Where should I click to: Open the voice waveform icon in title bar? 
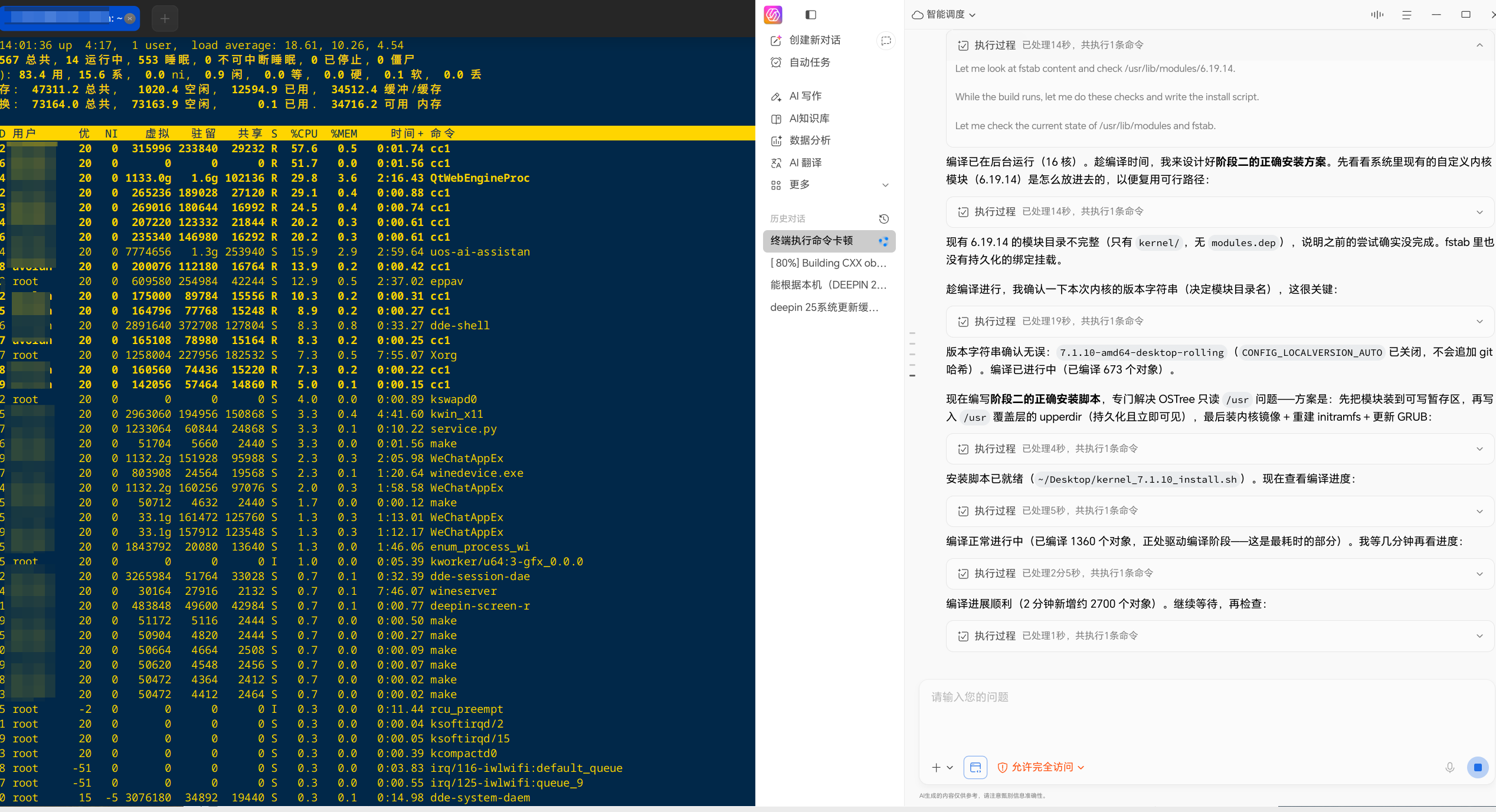(x=1377, y=15)
